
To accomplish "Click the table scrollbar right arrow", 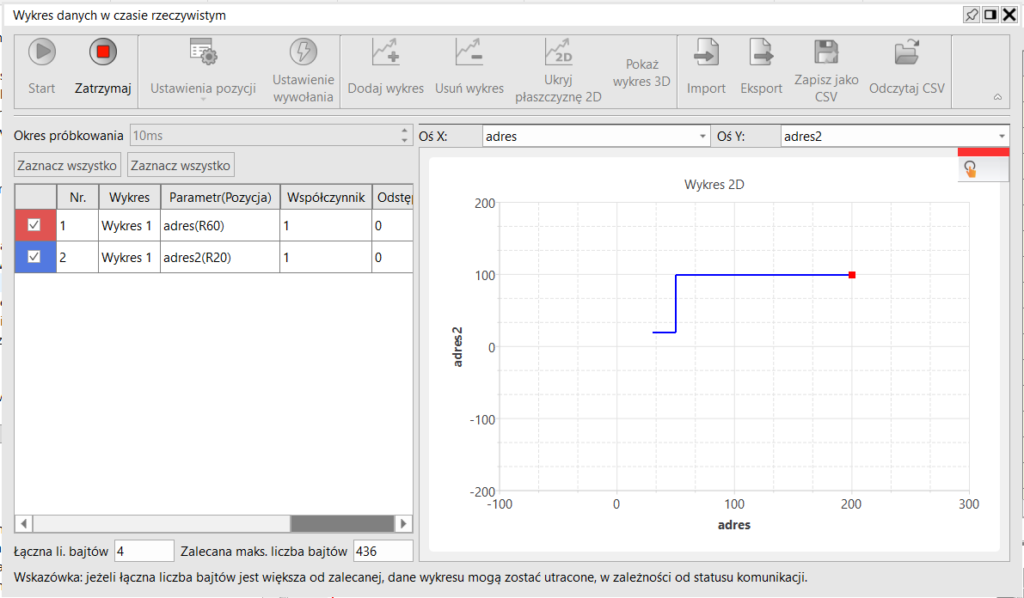I will (x=404, y=524).
